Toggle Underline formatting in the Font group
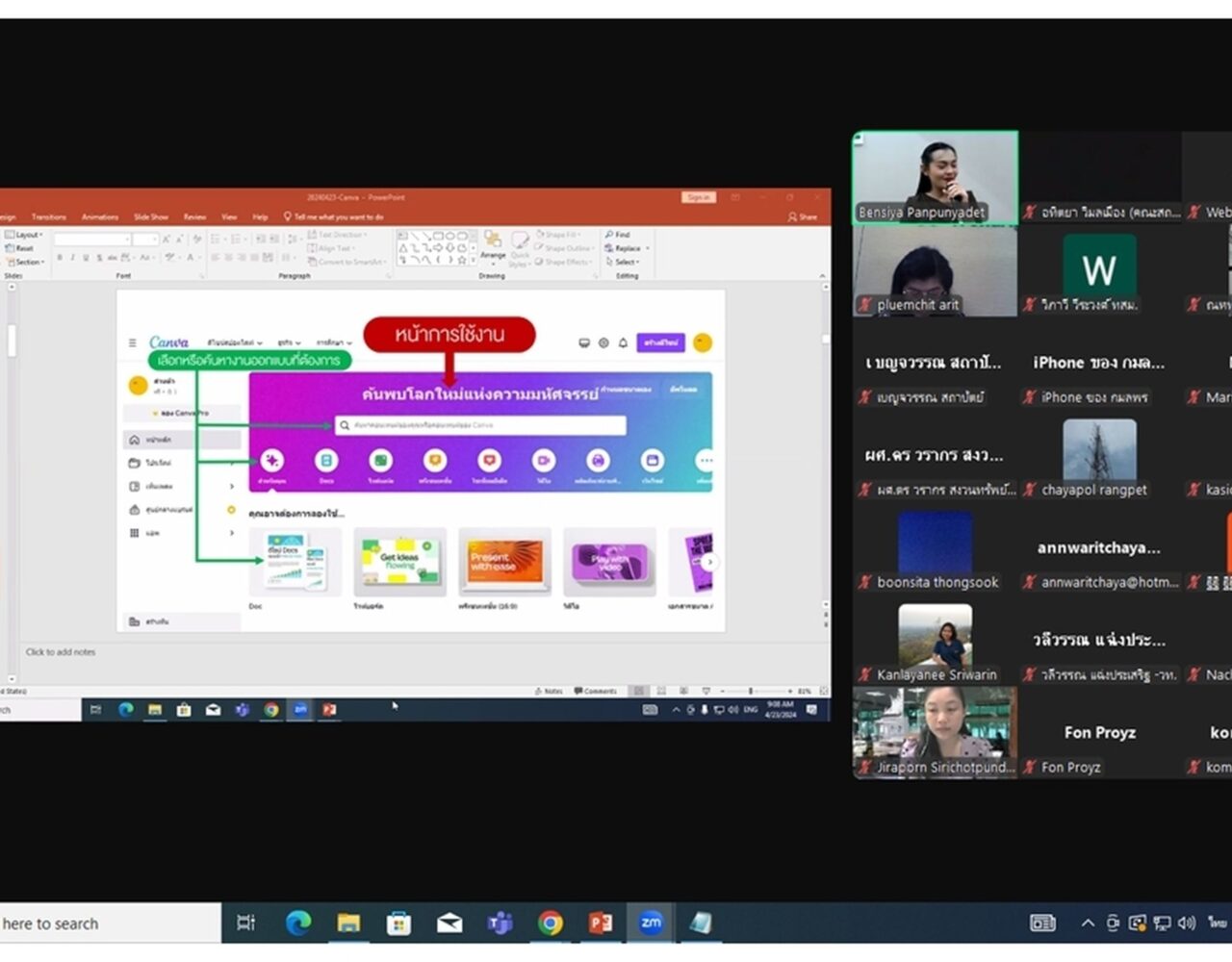The height and width of the screenshot is (962, 1232). coord(86,258)
